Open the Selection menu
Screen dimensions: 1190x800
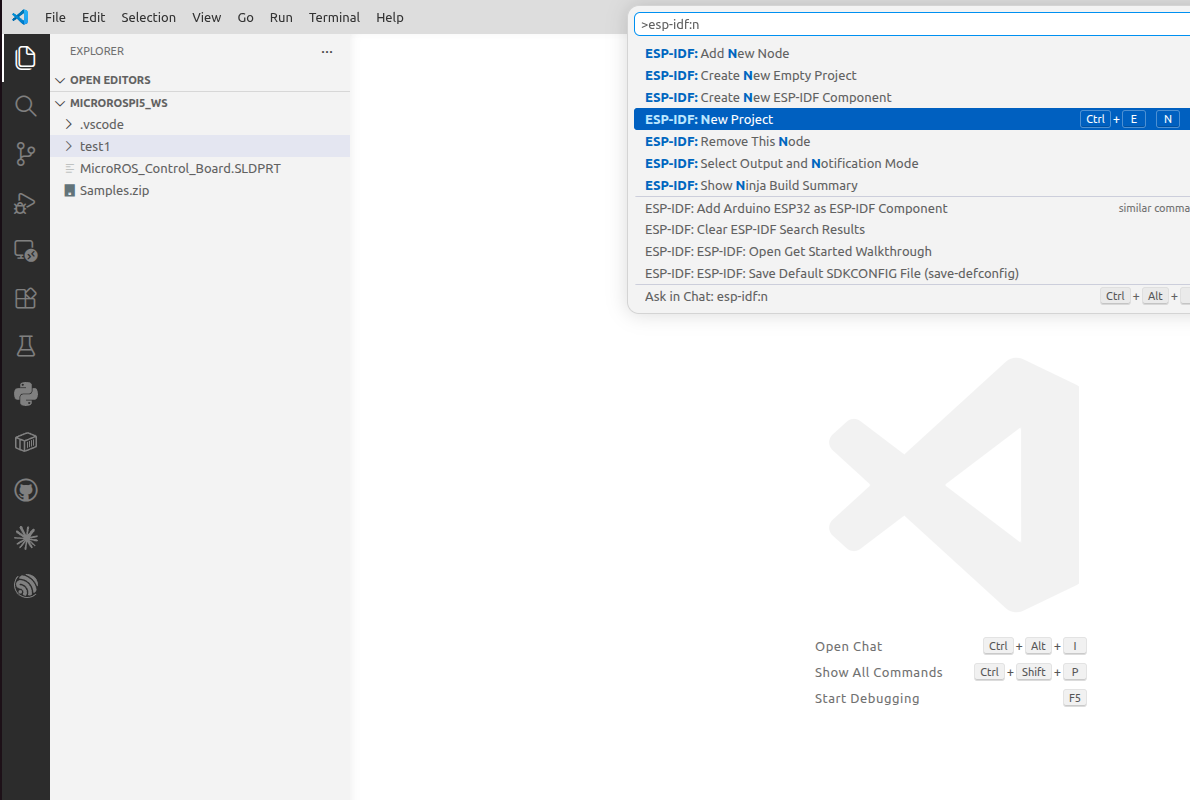coord(148,17)
